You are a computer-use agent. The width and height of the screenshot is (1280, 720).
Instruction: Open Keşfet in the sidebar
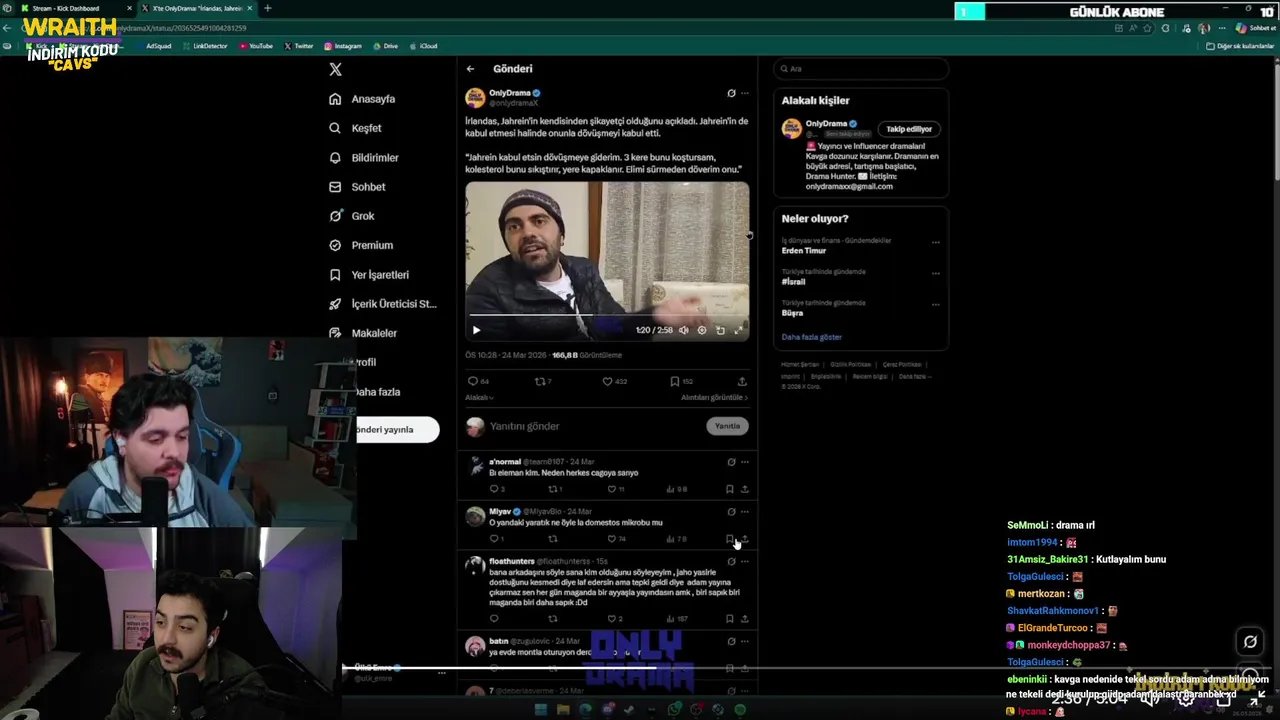[355, 128]
